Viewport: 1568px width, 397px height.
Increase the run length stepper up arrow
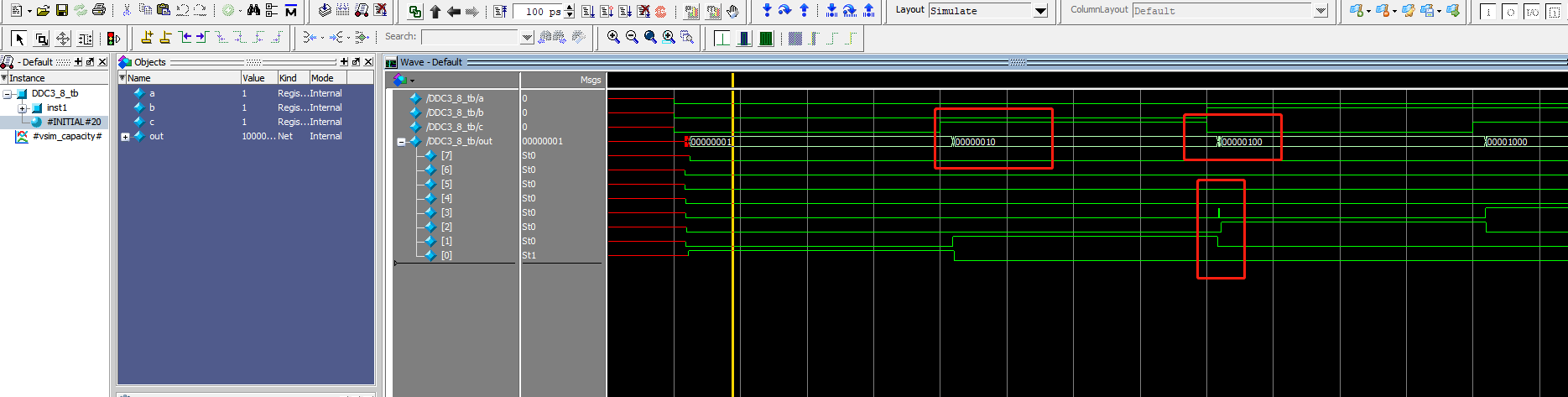570,8
